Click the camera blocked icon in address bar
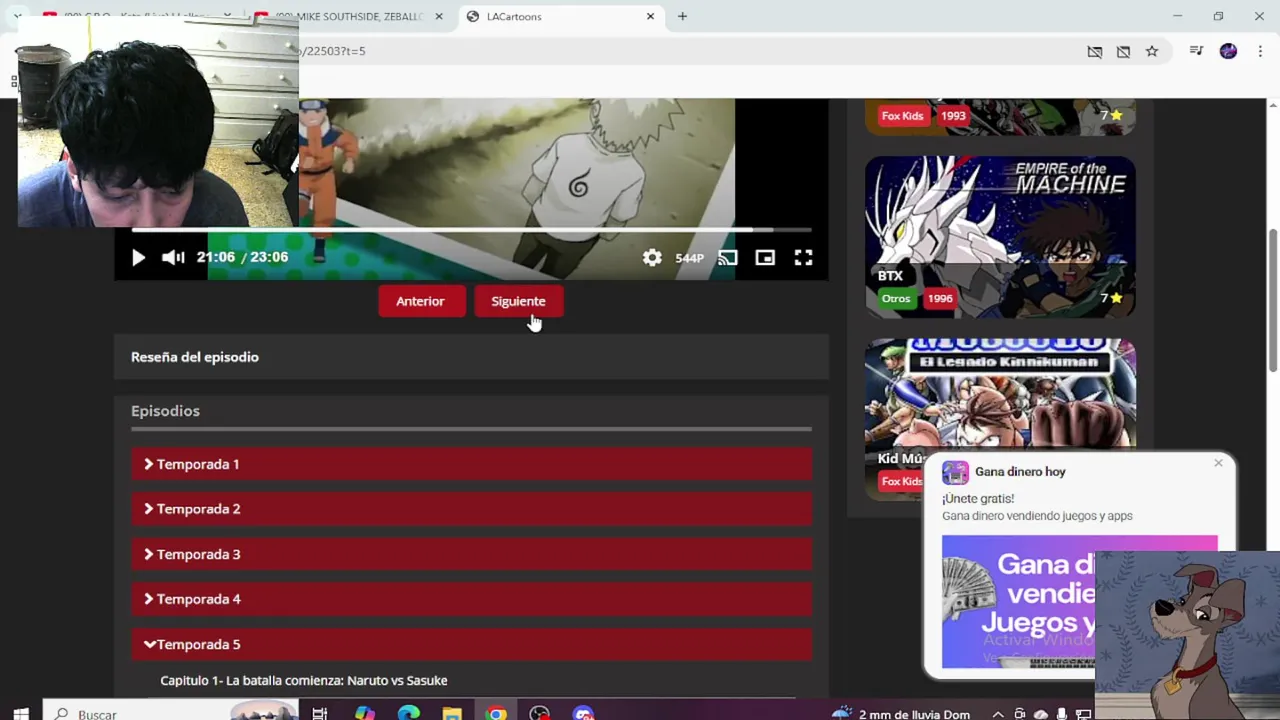 (1095, 51)
